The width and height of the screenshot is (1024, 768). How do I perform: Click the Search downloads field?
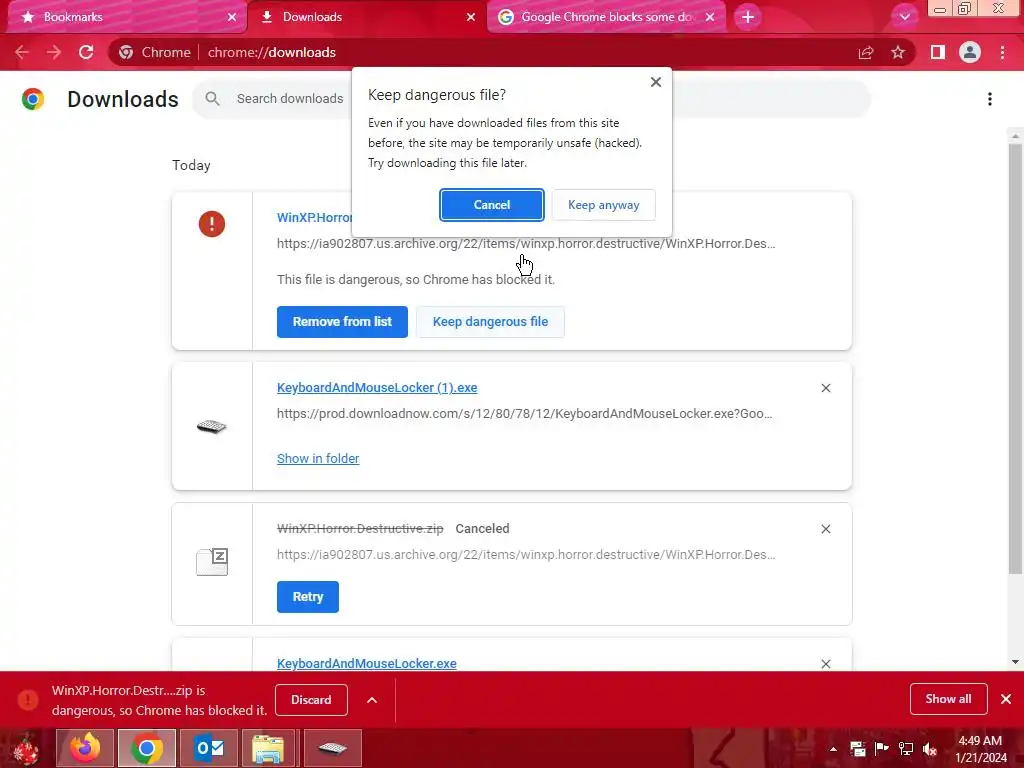289,99
